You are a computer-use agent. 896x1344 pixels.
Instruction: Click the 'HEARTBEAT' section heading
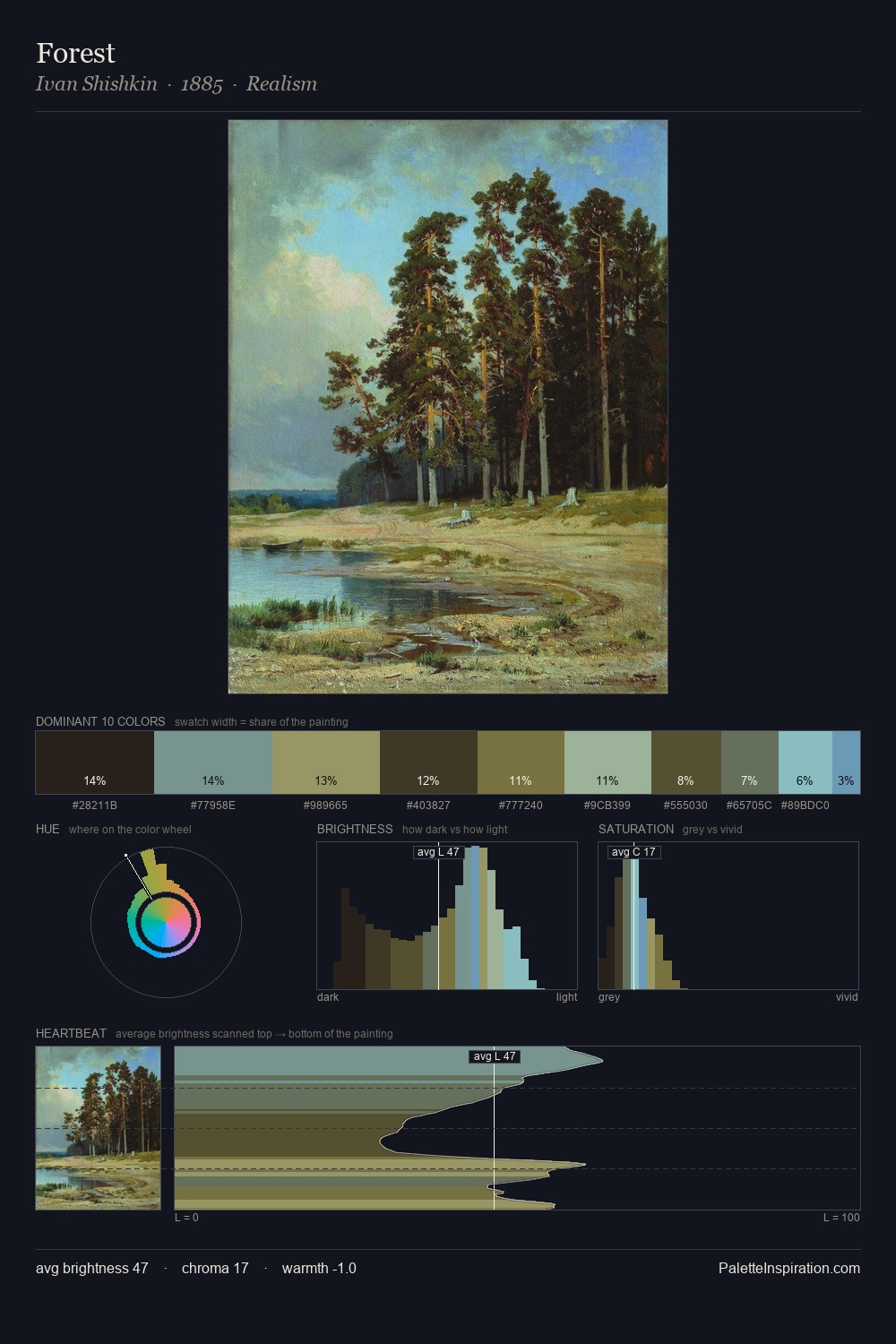click(x=71, y=1033)
